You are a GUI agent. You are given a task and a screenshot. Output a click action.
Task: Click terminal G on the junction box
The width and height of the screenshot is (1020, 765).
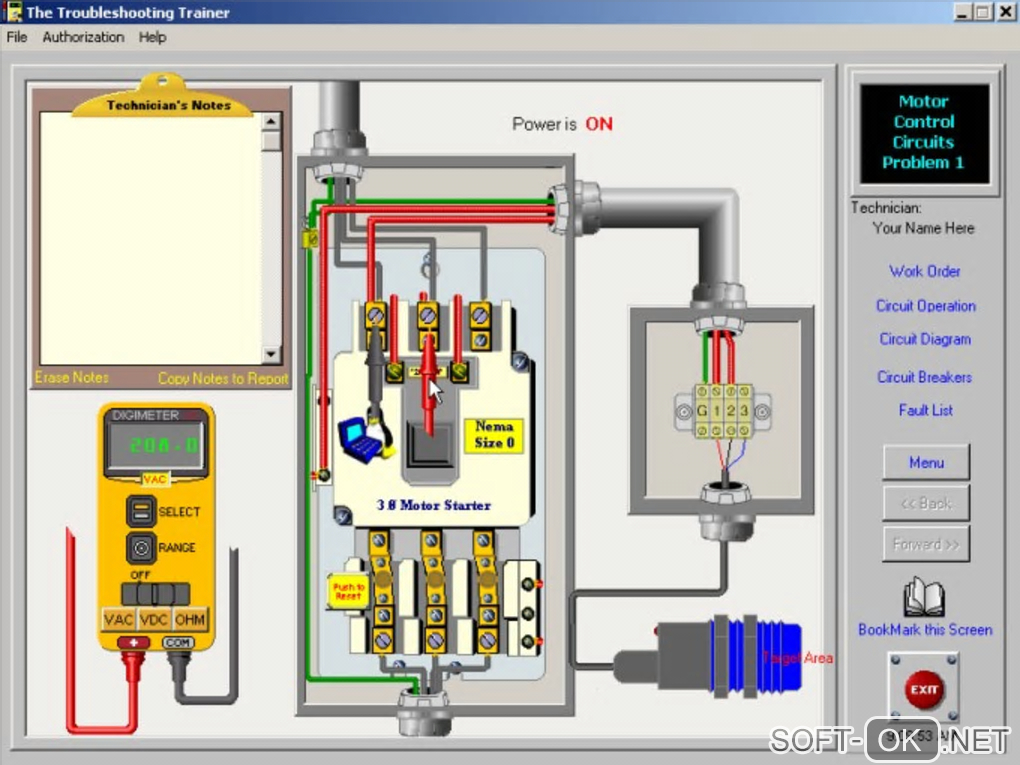(x=702, y=411)
